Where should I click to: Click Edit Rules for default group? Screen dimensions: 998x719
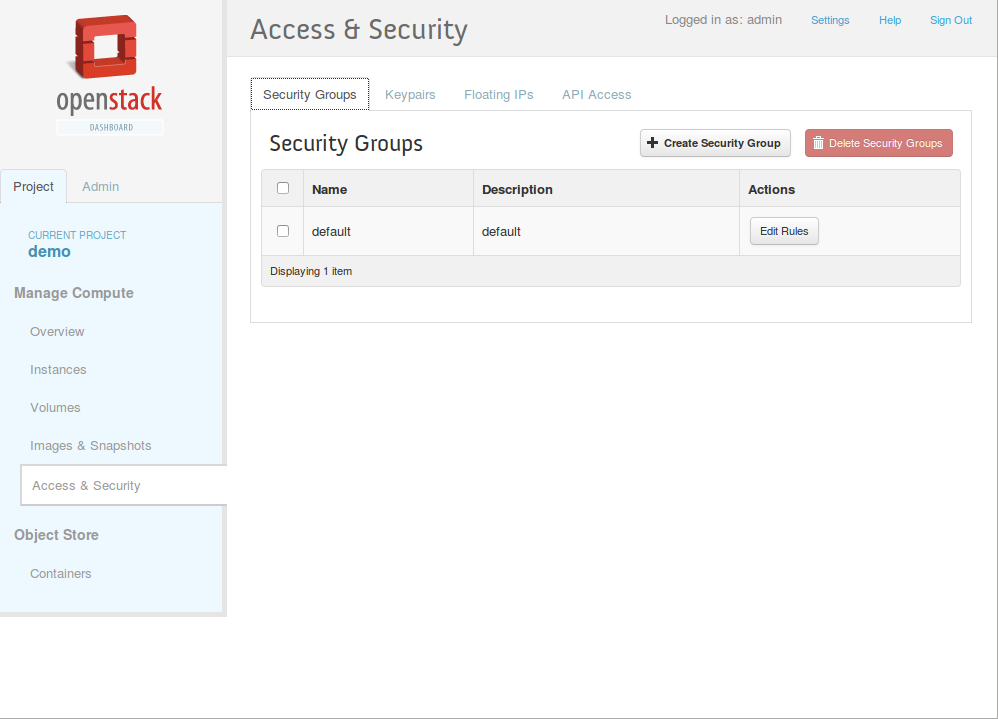(x=784, y=231)
